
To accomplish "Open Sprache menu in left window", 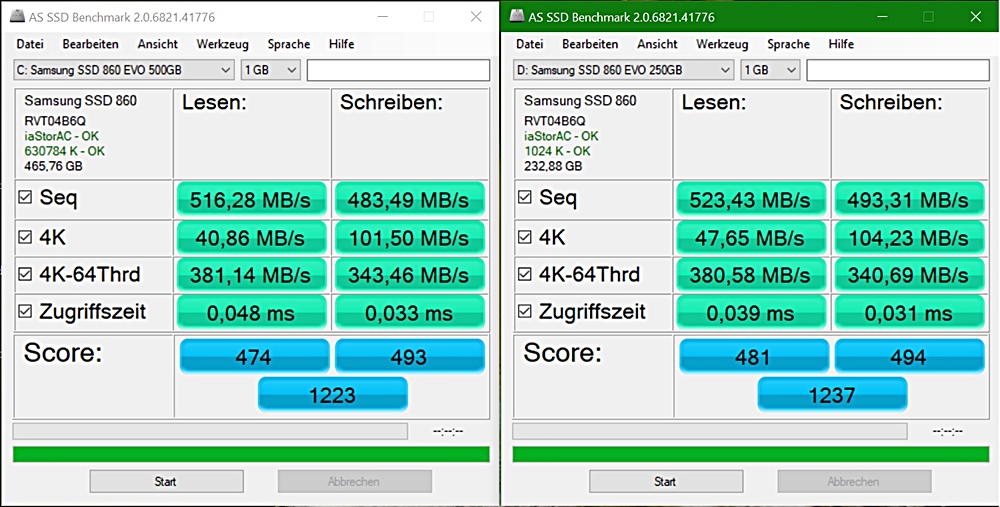I will pos(289,44).
